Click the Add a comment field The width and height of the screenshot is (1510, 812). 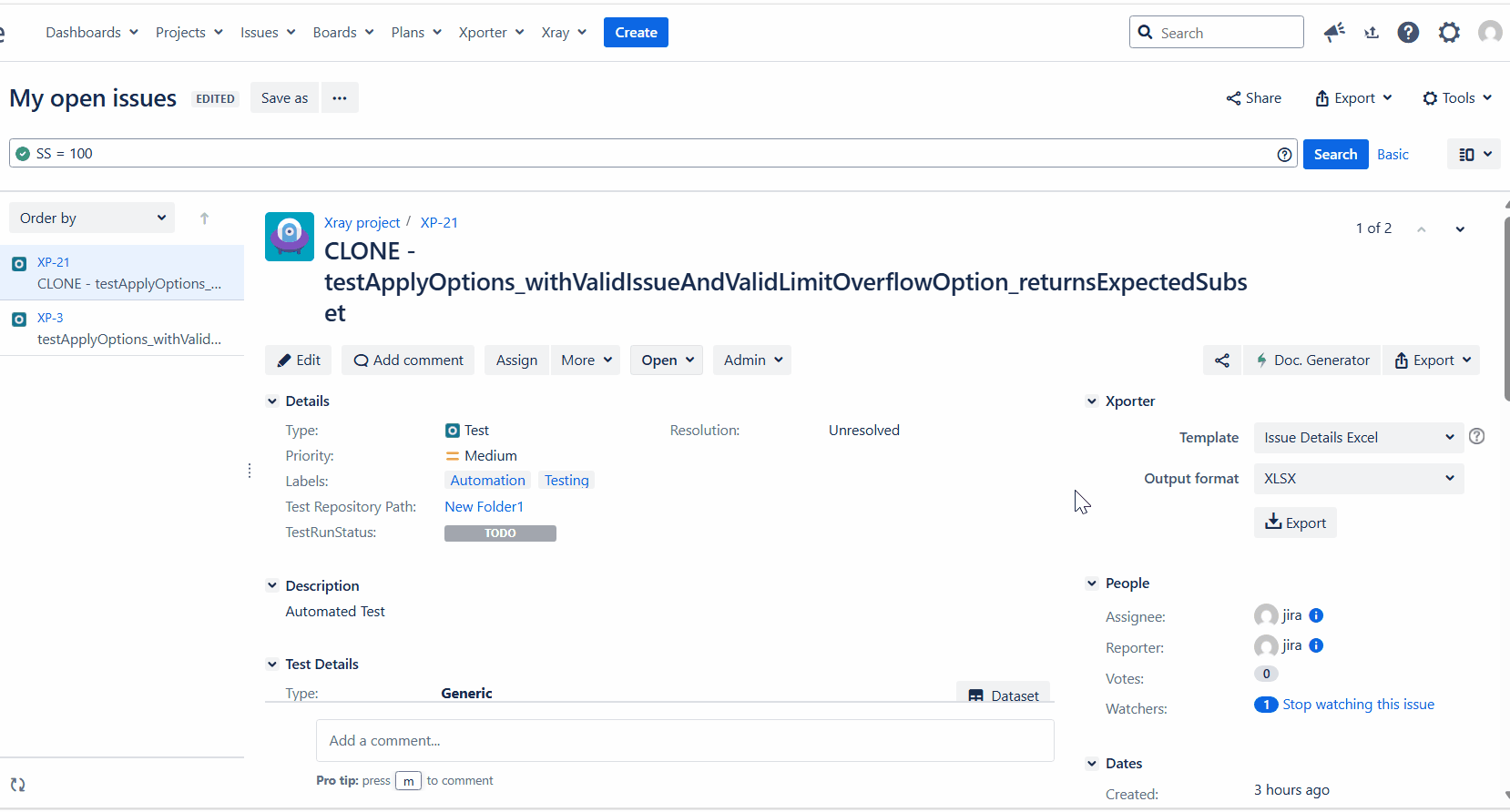tap(685, 741)
